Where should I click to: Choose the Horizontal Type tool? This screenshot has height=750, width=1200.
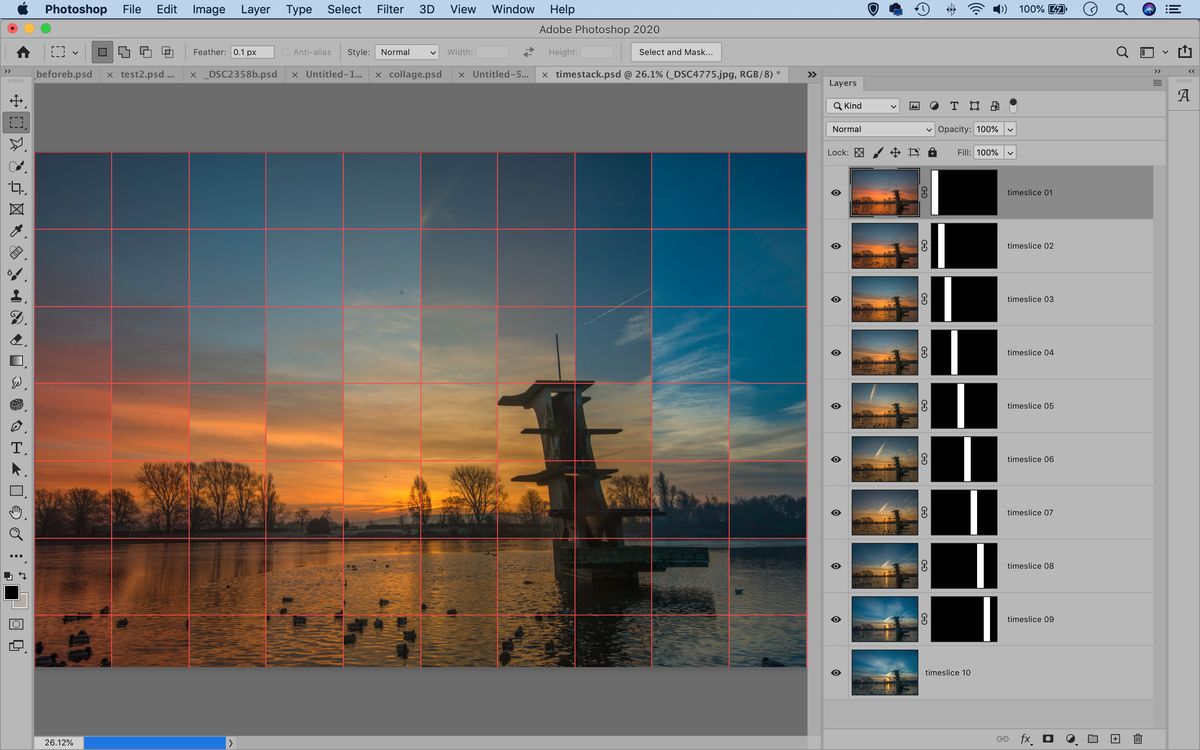click(x=16, y=447)
